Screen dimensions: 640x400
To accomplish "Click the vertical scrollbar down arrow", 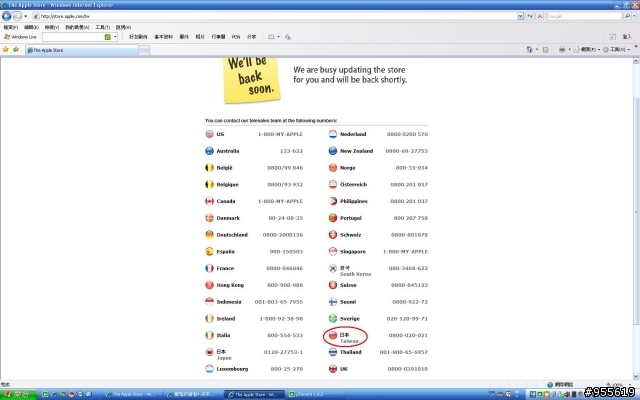I will 636,376.
